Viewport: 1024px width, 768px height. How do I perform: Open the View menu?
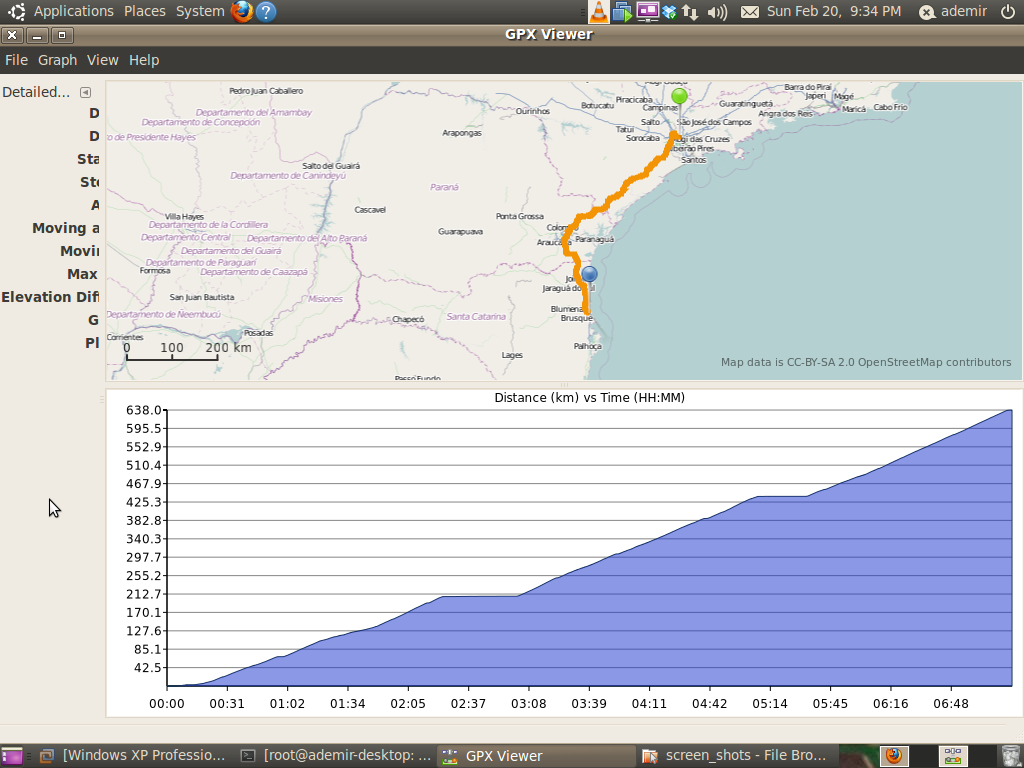point(102,60)
